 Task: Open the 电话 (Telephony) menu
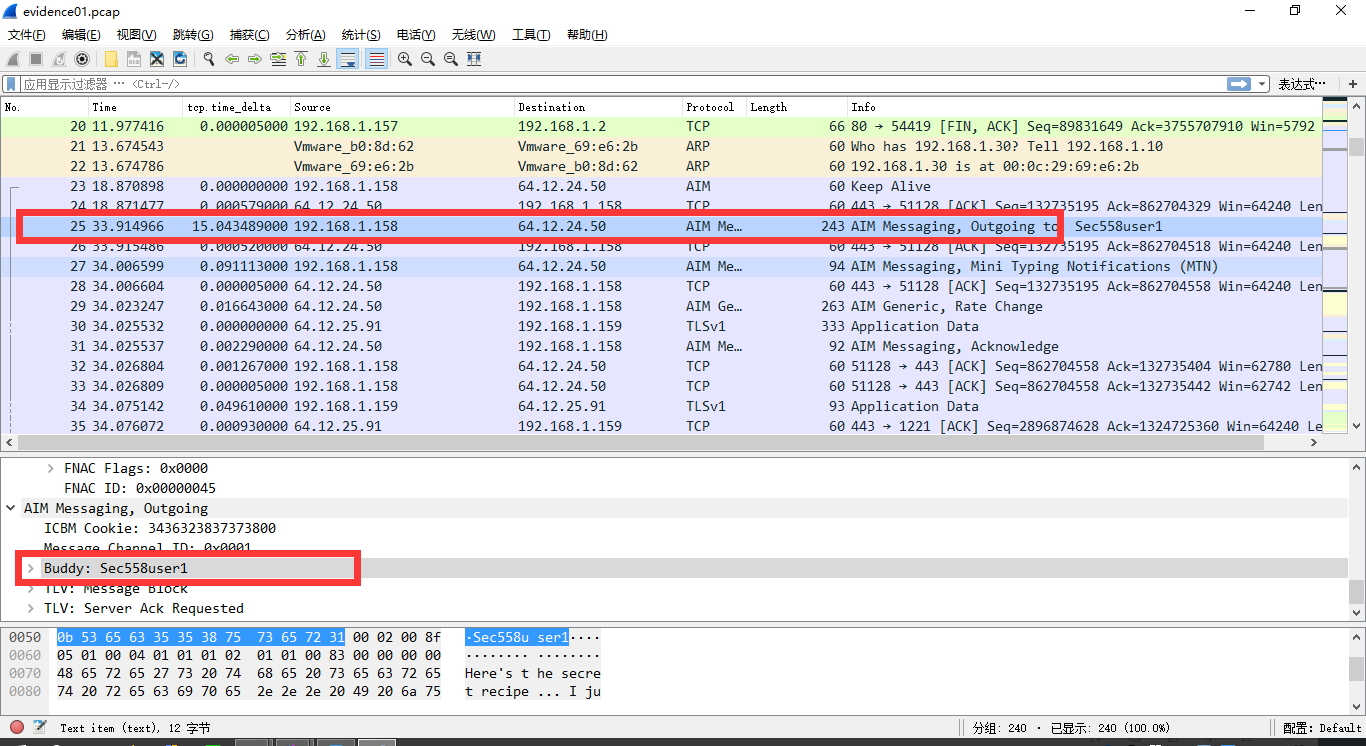click(x=417, y=35)
